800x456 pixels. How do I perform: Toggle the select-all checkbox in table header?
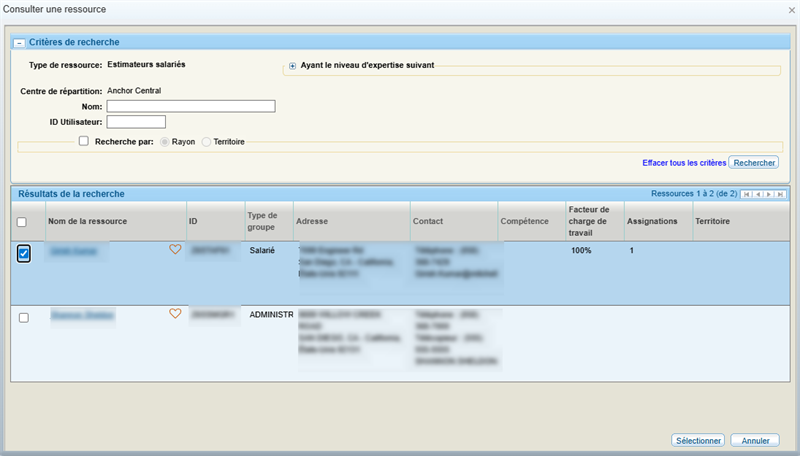(23, 222)
